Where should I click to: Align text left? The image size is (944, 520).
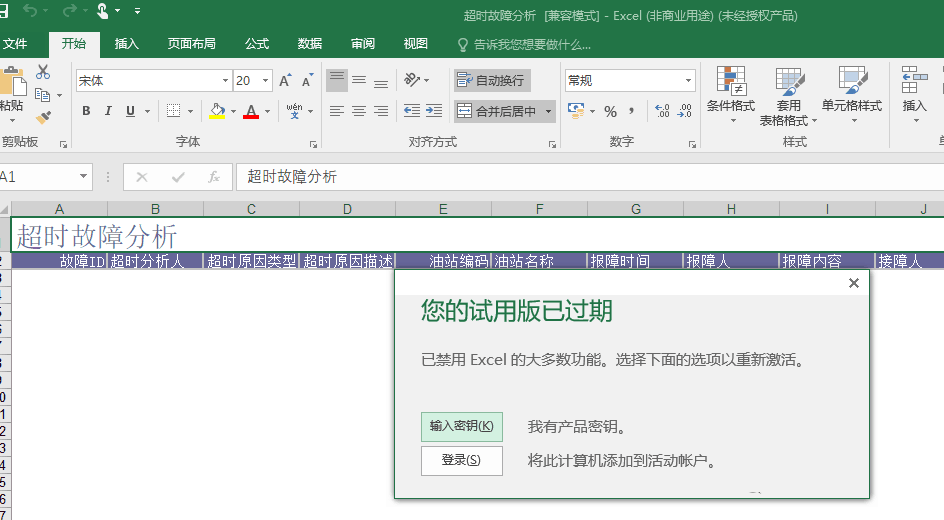pyautogui.click(x=337, y=111)
